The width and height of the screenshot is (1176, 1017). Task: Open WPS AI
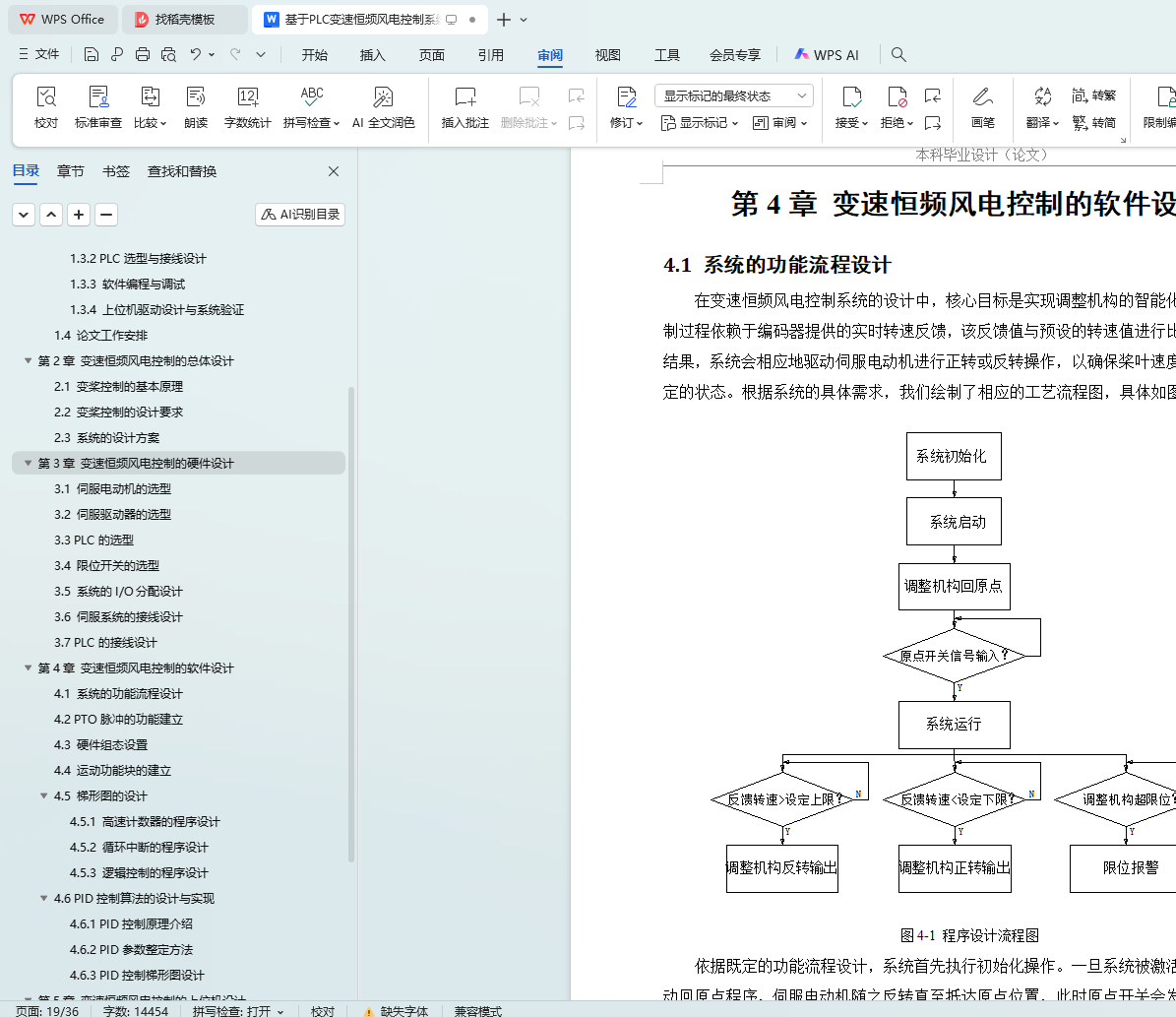(x=827, y=55)
